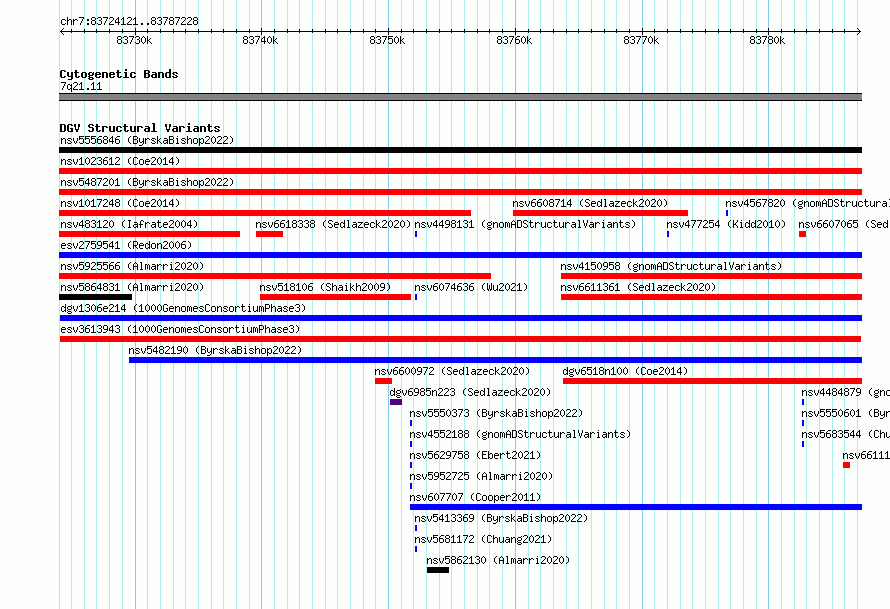Click the 83750k ruler mark

tap(387, 40)
